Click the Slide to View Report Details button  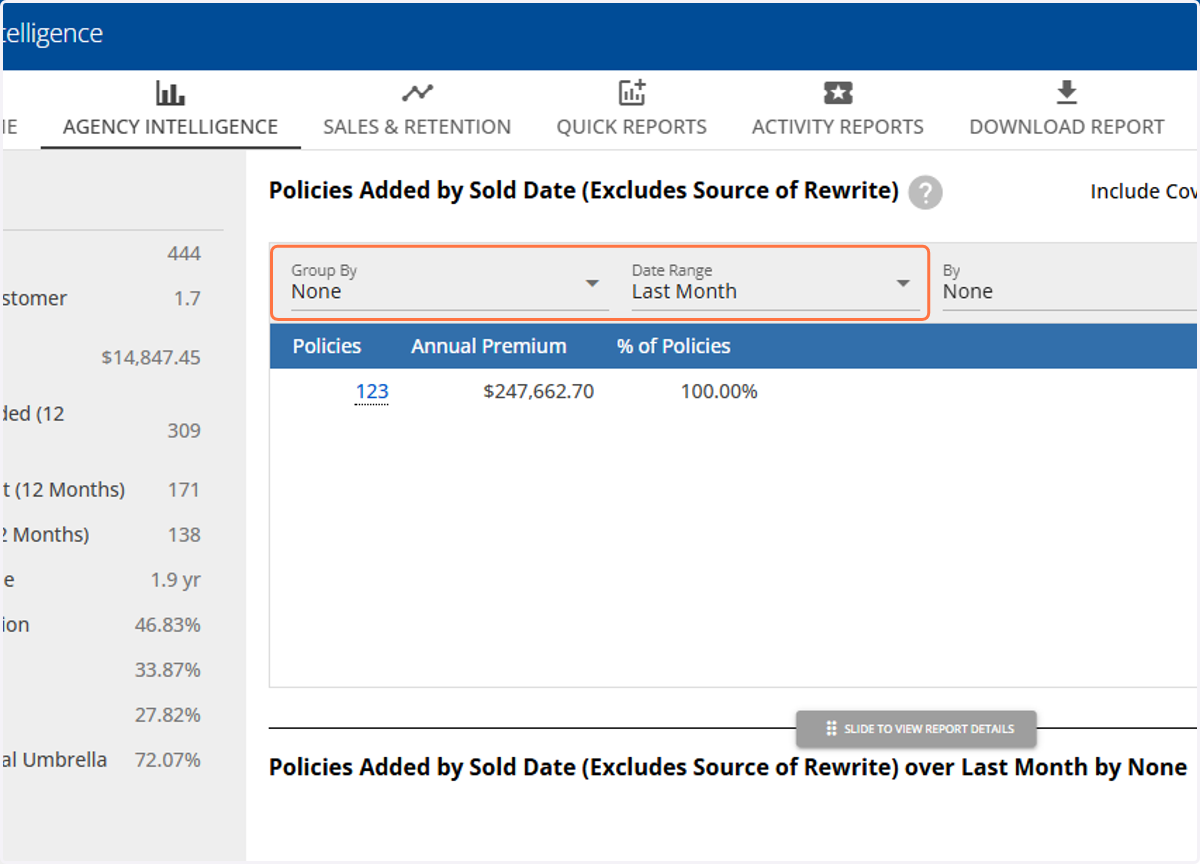[x=916, y=729]
